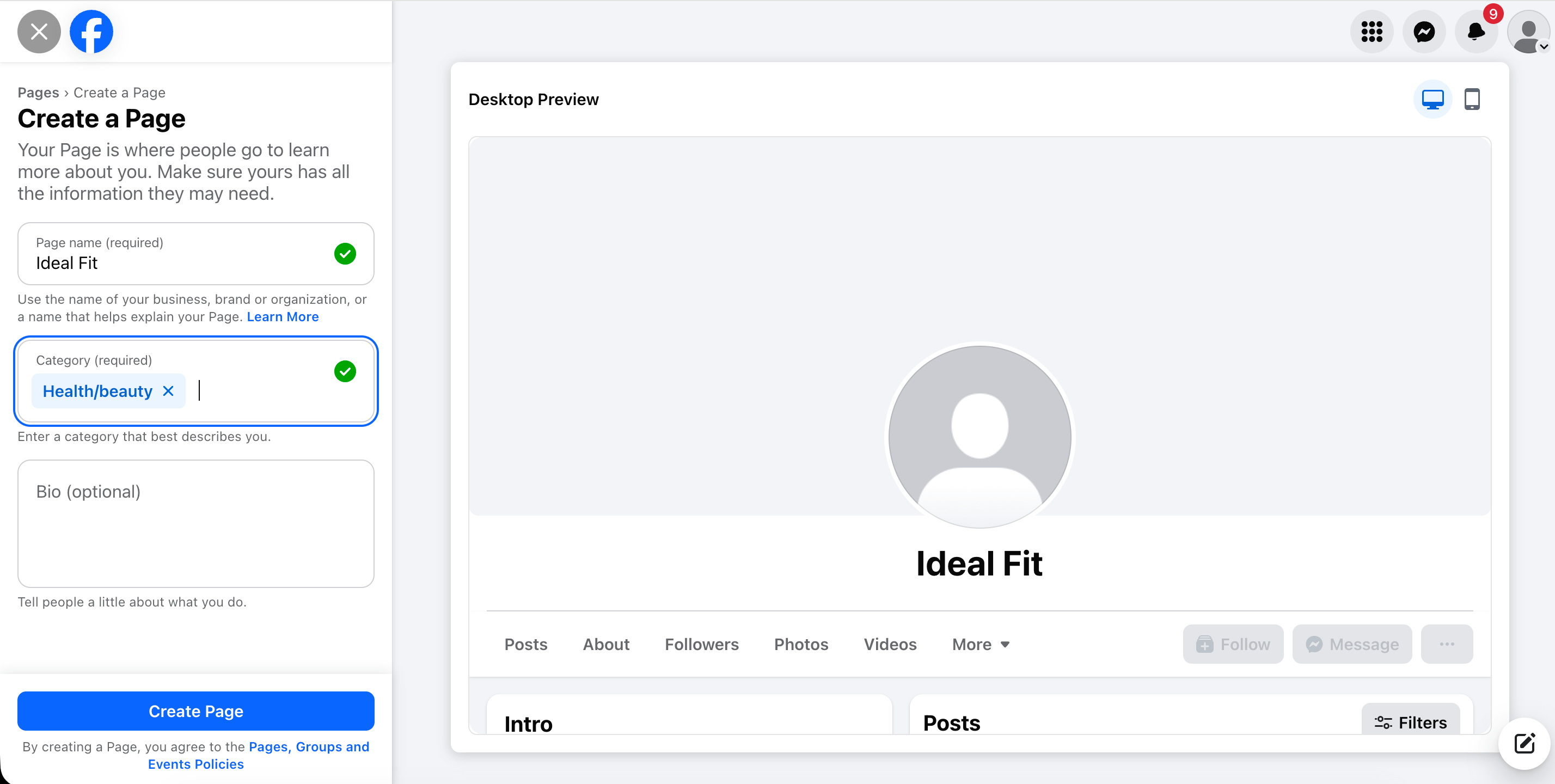Select the About tab in preview
Image resolution: width=1555 pixels, height=784 pixels.
(606, 644)
